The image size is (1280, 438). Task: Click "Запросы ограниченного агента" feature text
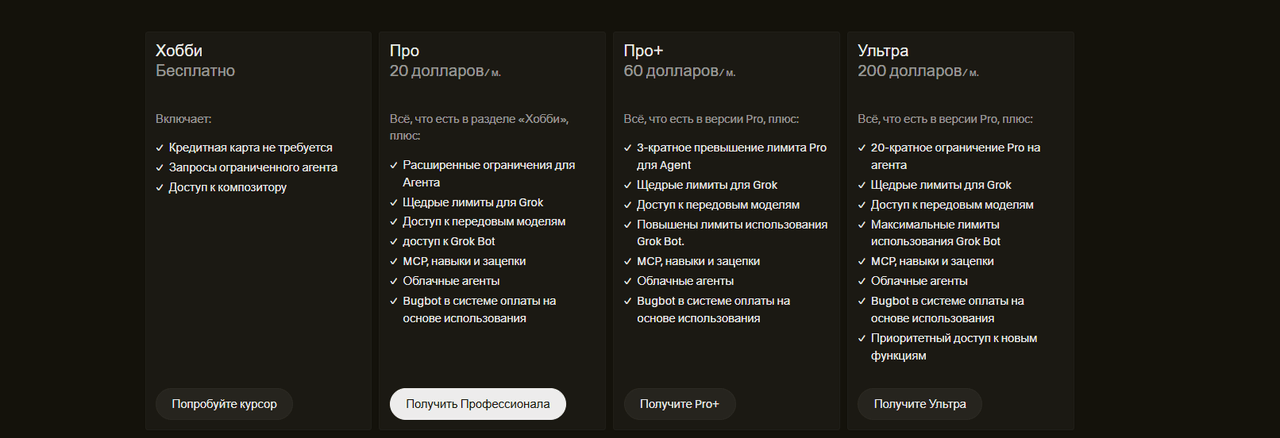253,167
